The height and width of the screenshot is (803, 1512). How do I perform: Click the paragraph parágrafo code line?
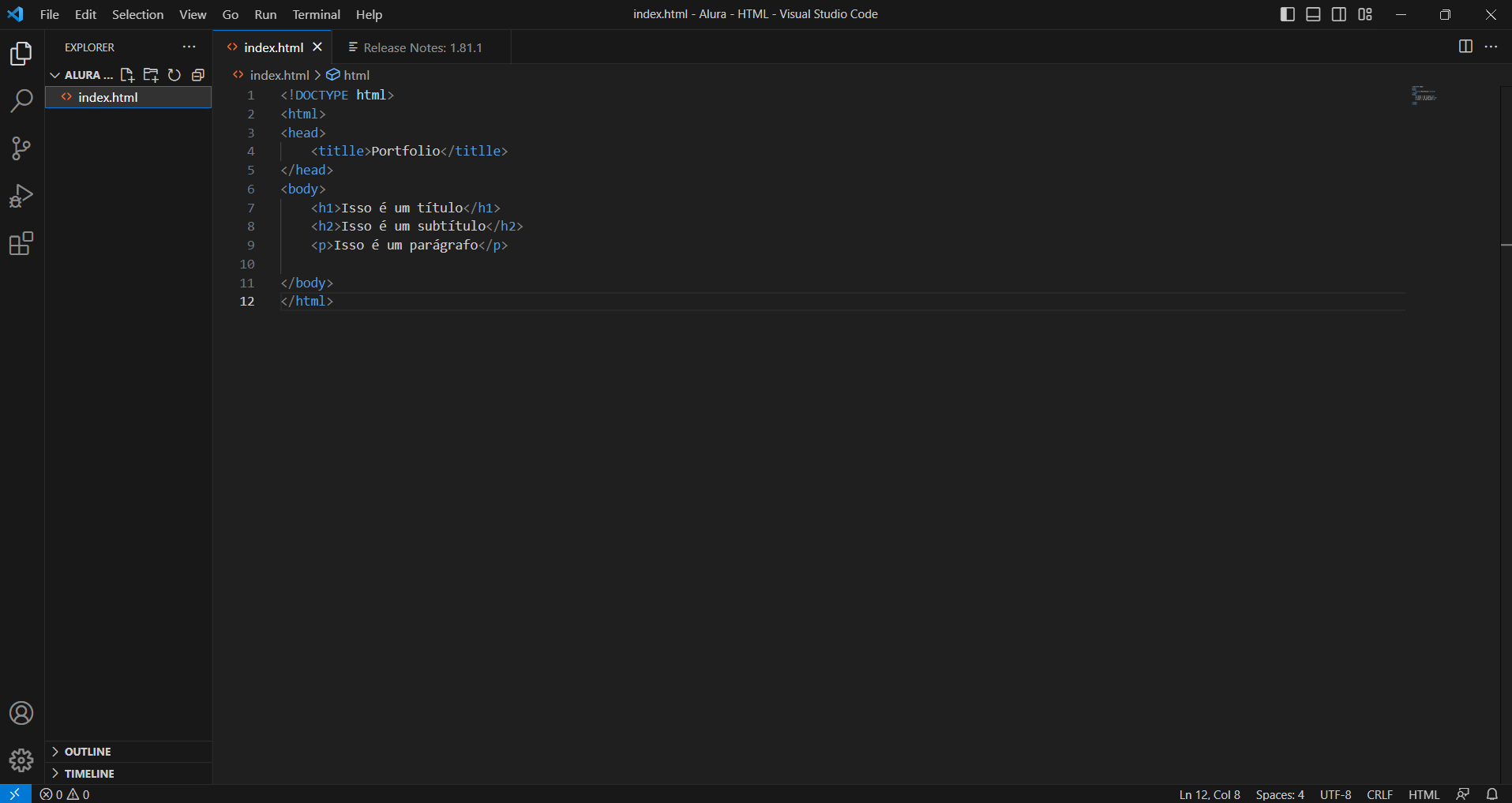(x=409, y=245)
